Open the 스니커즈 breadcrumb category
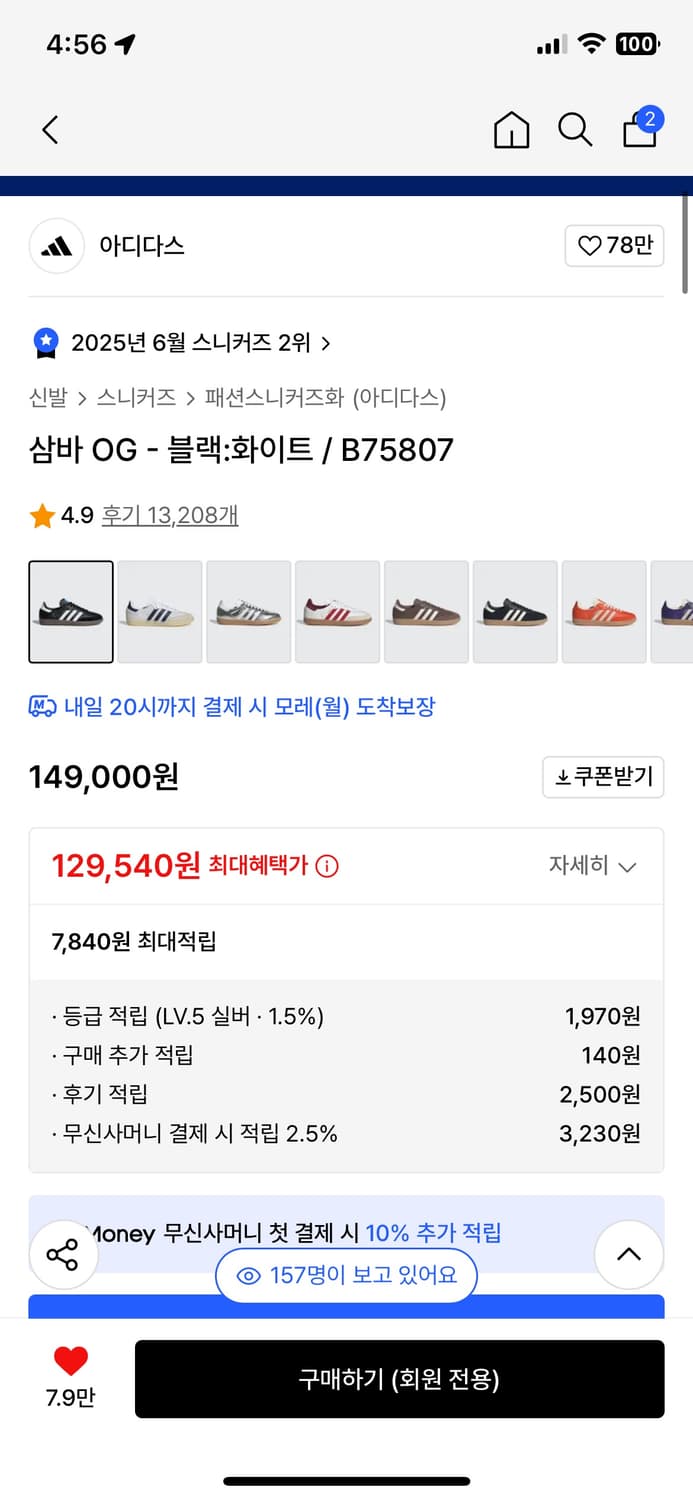The width and height of the screenshot is (693, 1500). [133, 398]
